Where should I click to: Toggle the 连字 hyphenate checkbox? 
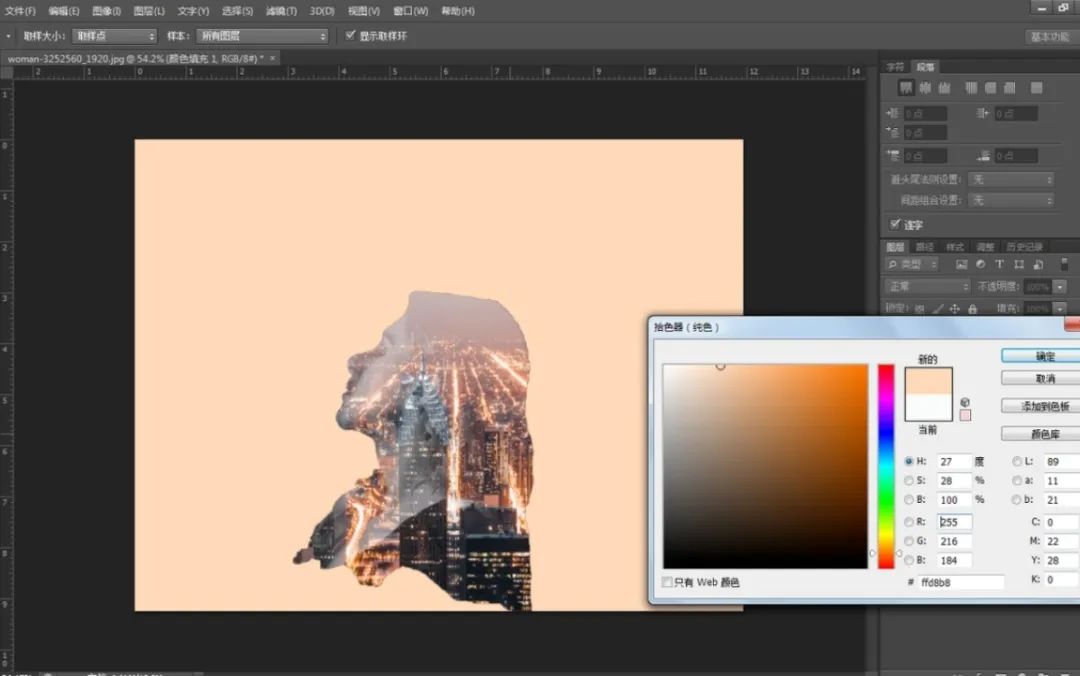pos(895,224)
